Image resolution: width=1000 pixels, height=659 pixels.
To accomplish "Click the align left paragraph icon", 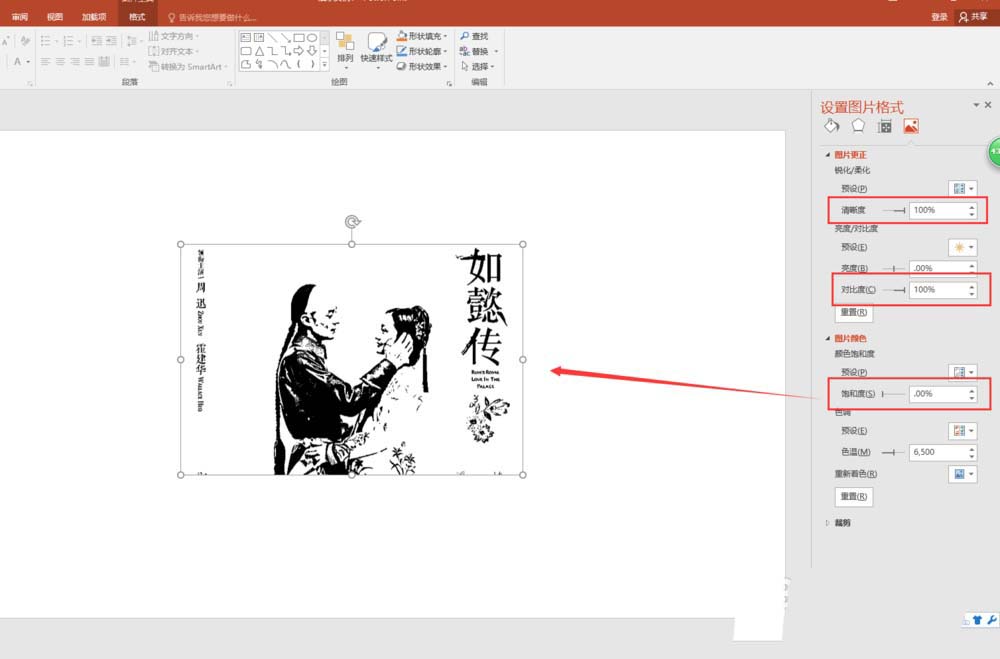I will click(x=45, y=62).
